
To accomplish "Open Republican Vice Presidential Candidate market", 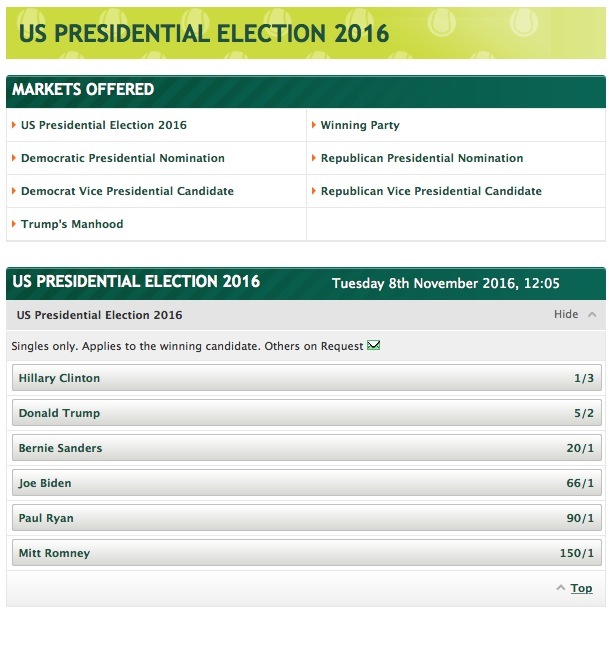I will (431, 191).
